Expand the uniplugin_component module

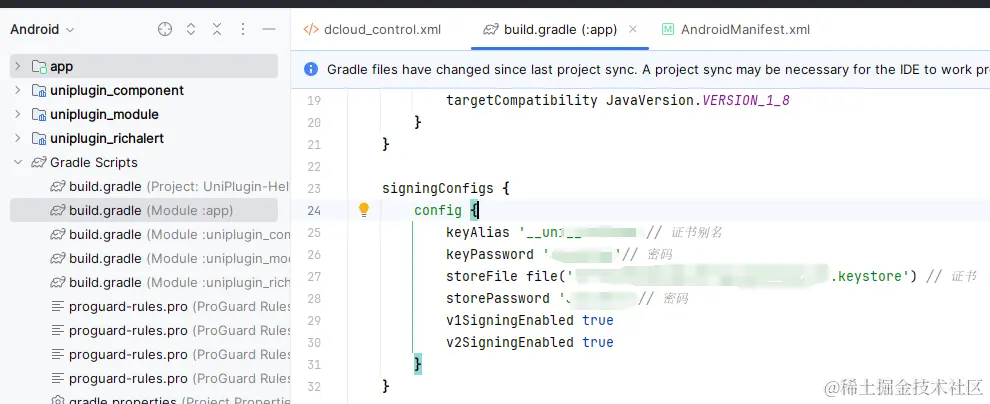click(17, 90)
